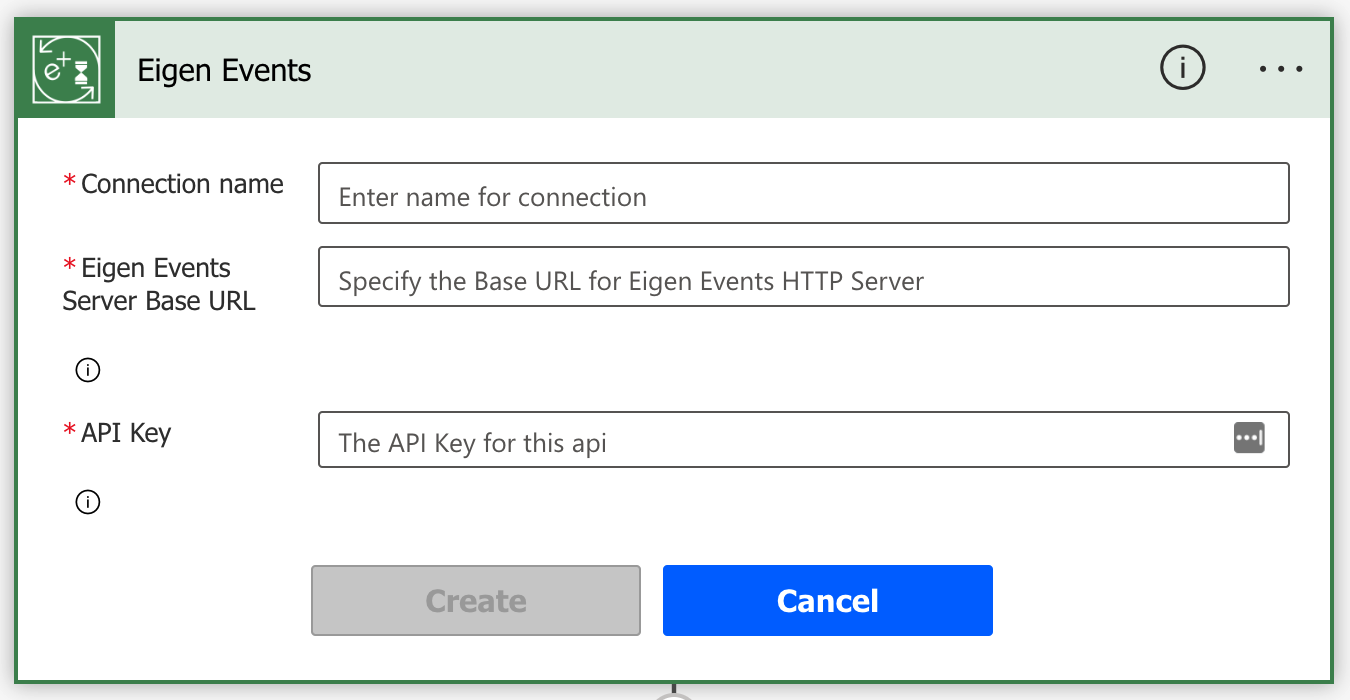Show info tooltip below API Key label
This screenshot has height=700, width=1350.
pyautogui.click(x=88, y=502)
